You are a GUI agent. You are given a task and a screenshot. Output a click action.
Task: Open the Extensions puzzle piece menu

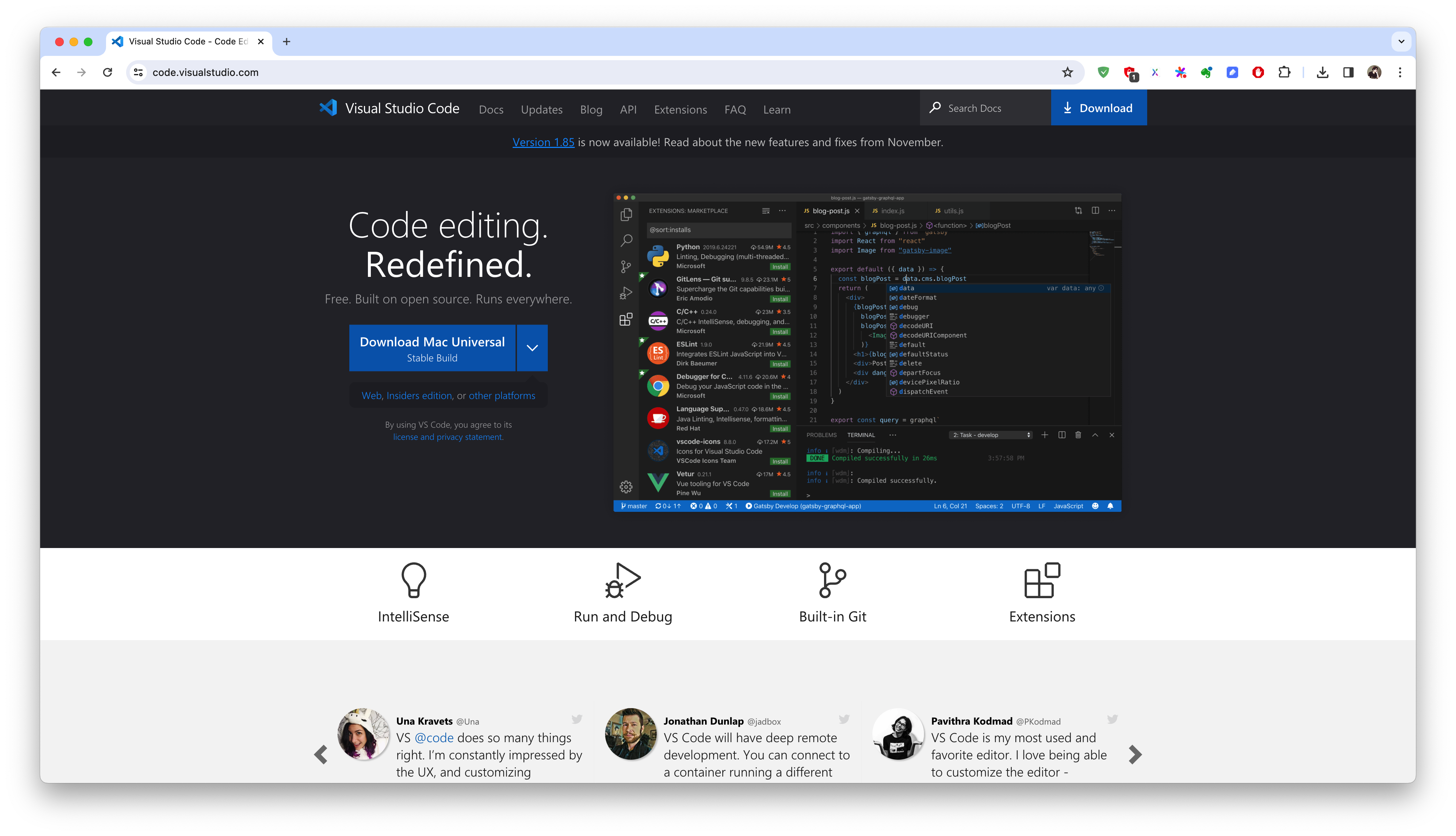(1284, 72)
